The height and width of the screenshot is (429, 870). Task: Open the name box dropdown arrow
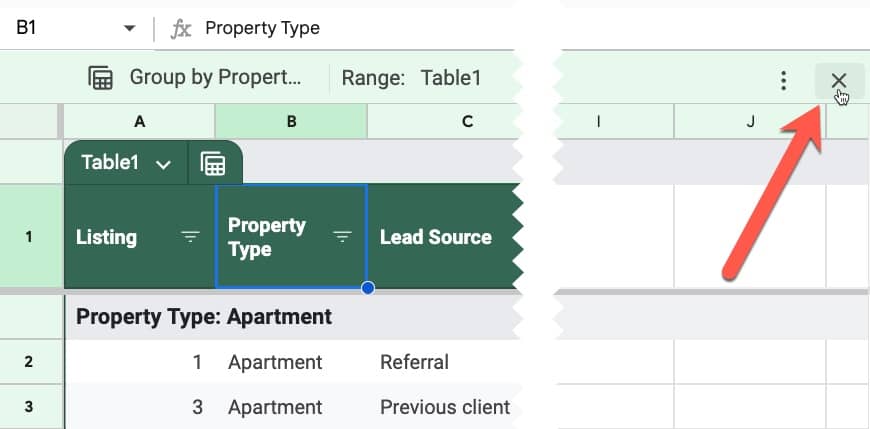[x=129, y=28]
